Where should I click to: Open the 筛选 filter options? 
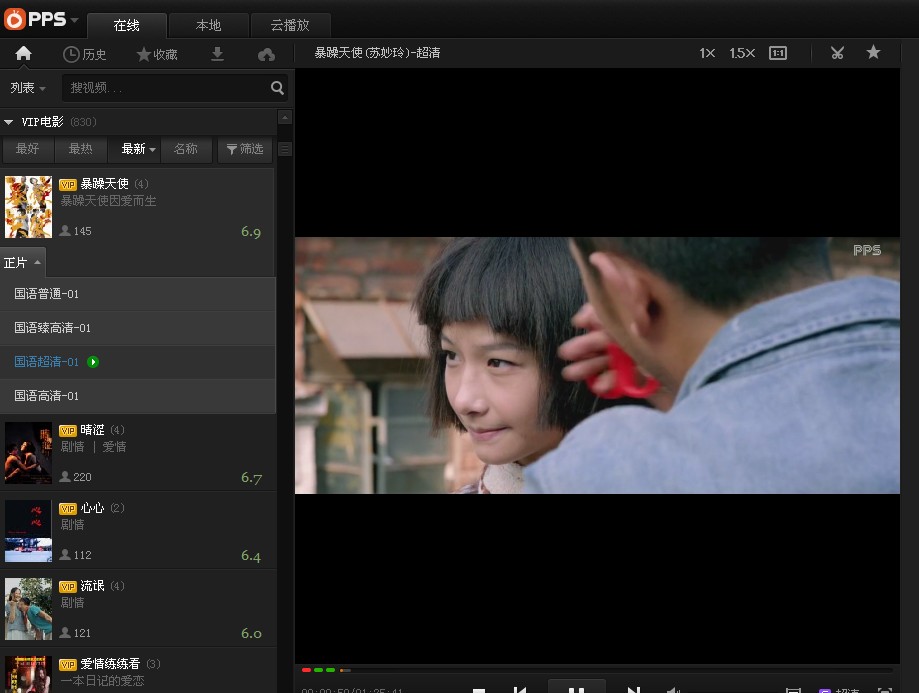[245, 149]
